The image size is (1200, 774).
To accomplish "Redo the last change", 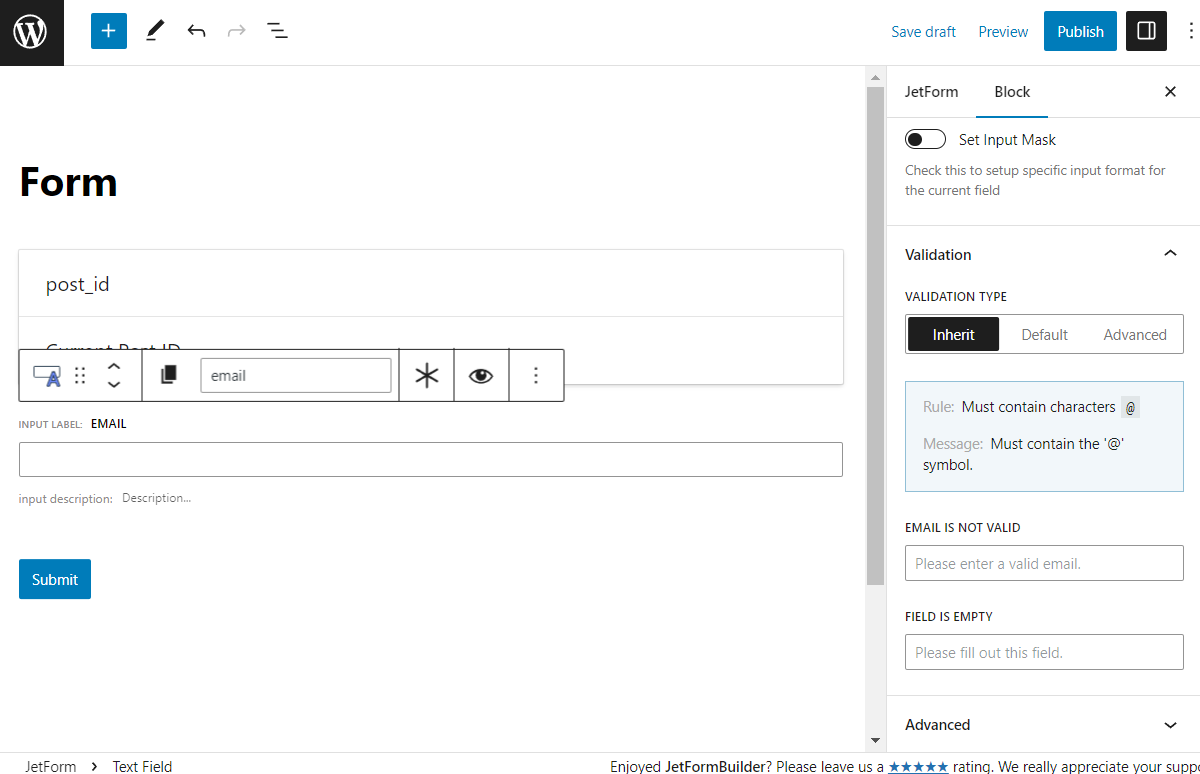I will click(x=236, y=31).
